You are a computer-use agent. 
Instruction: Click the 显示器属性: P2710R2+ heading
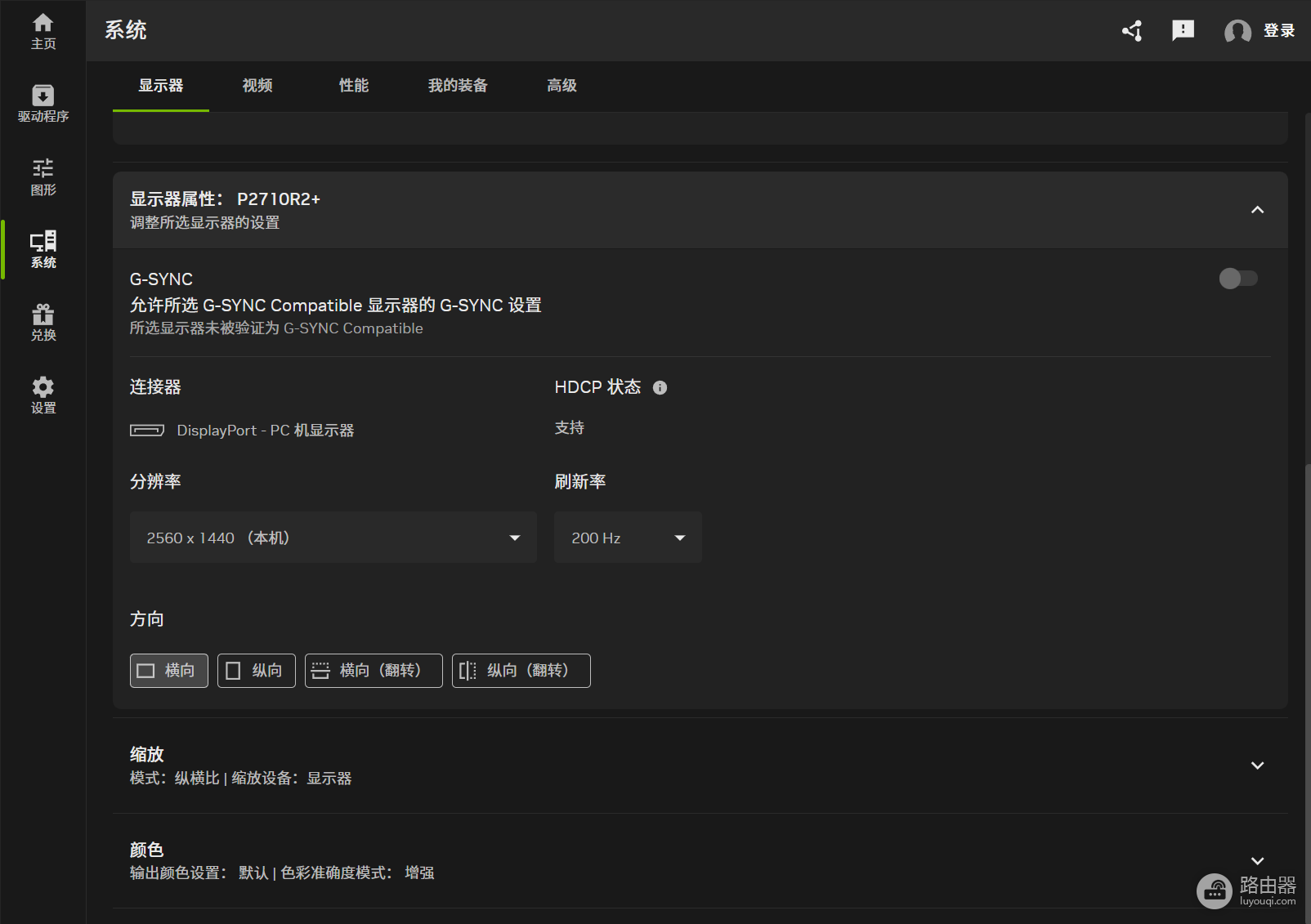click(x=225, y=199)
